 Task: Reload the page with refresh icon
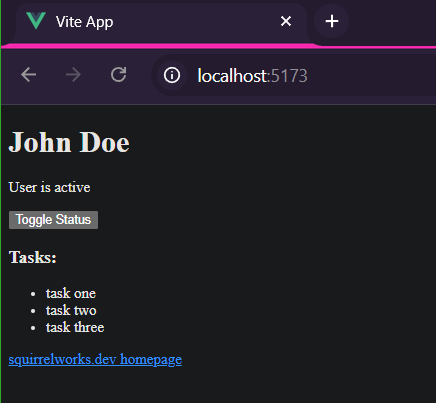[x=119, y=74]
